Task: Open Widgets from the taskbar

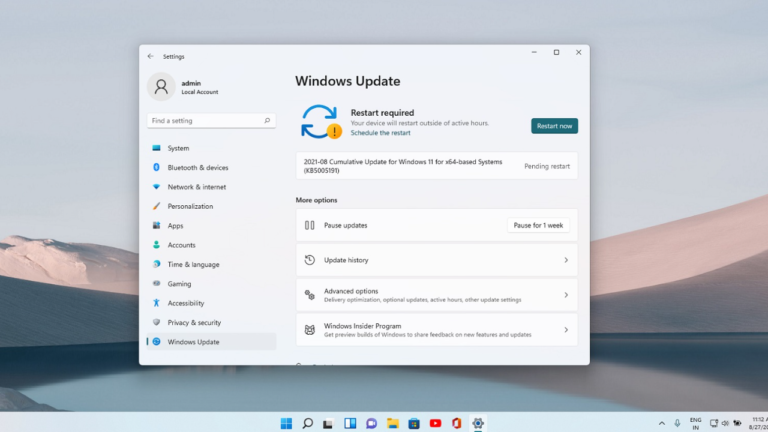Action: pos(350,423)
